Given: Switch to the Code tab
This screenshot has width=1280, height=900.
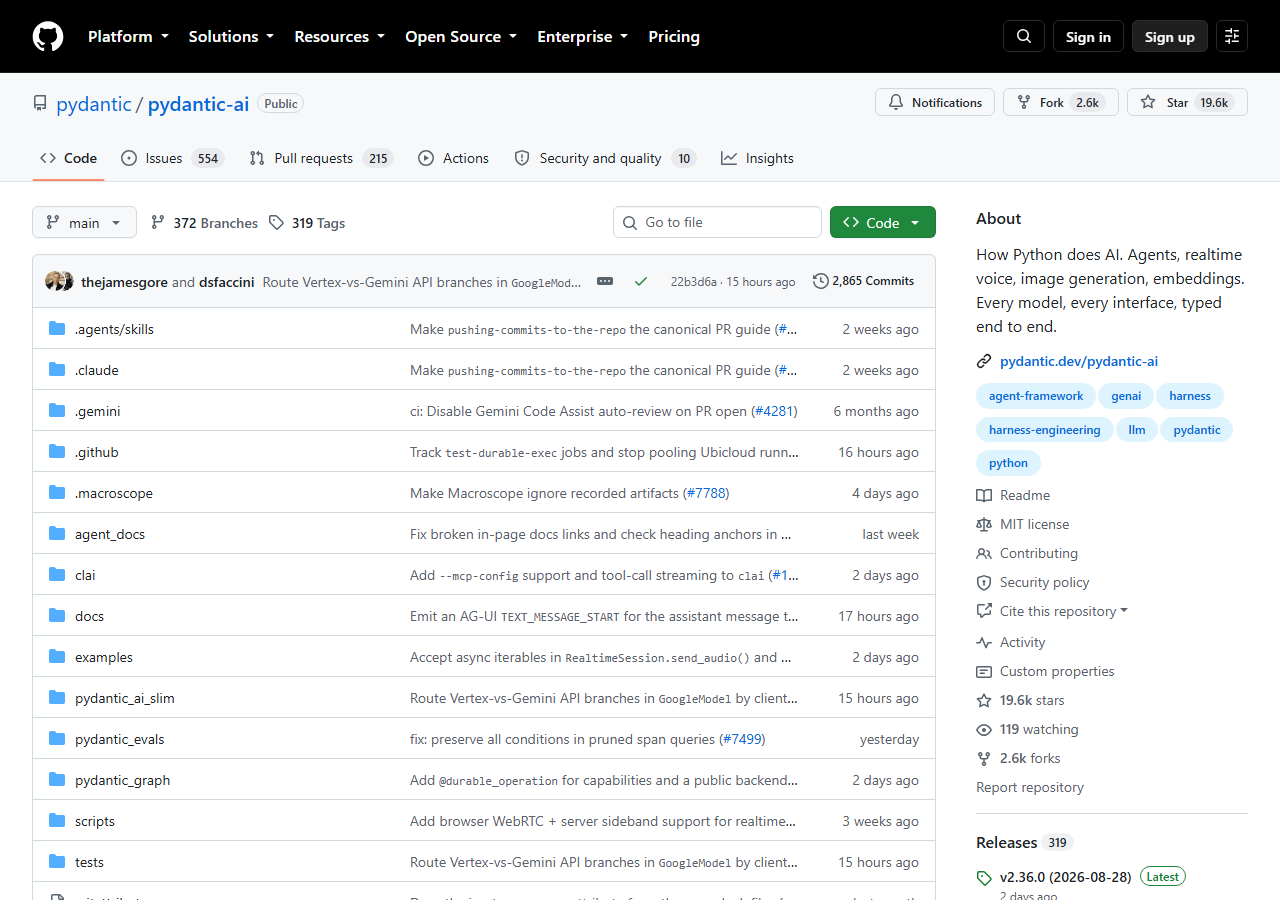Looking at the screenshot, I should 68,158.
